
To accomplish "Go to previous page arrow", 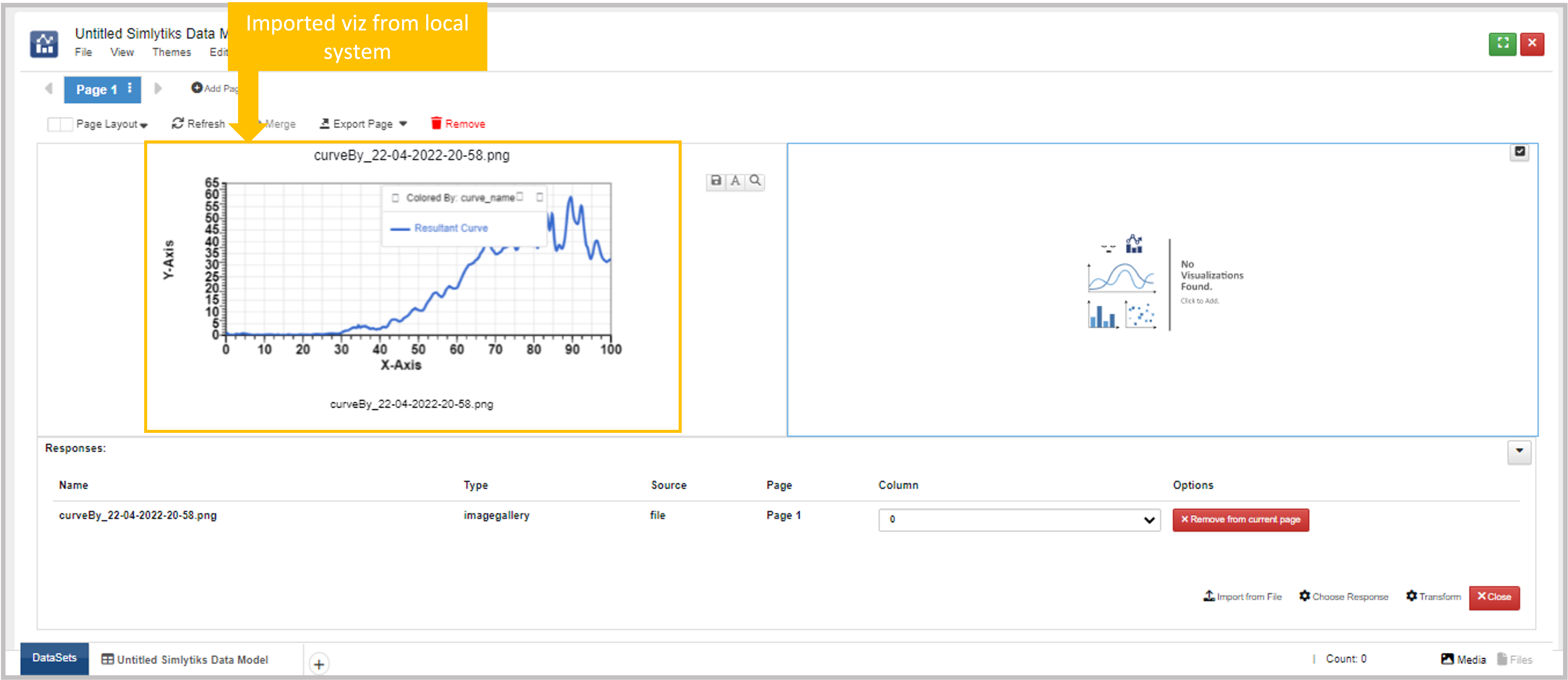I will click(x=49, y=89).
